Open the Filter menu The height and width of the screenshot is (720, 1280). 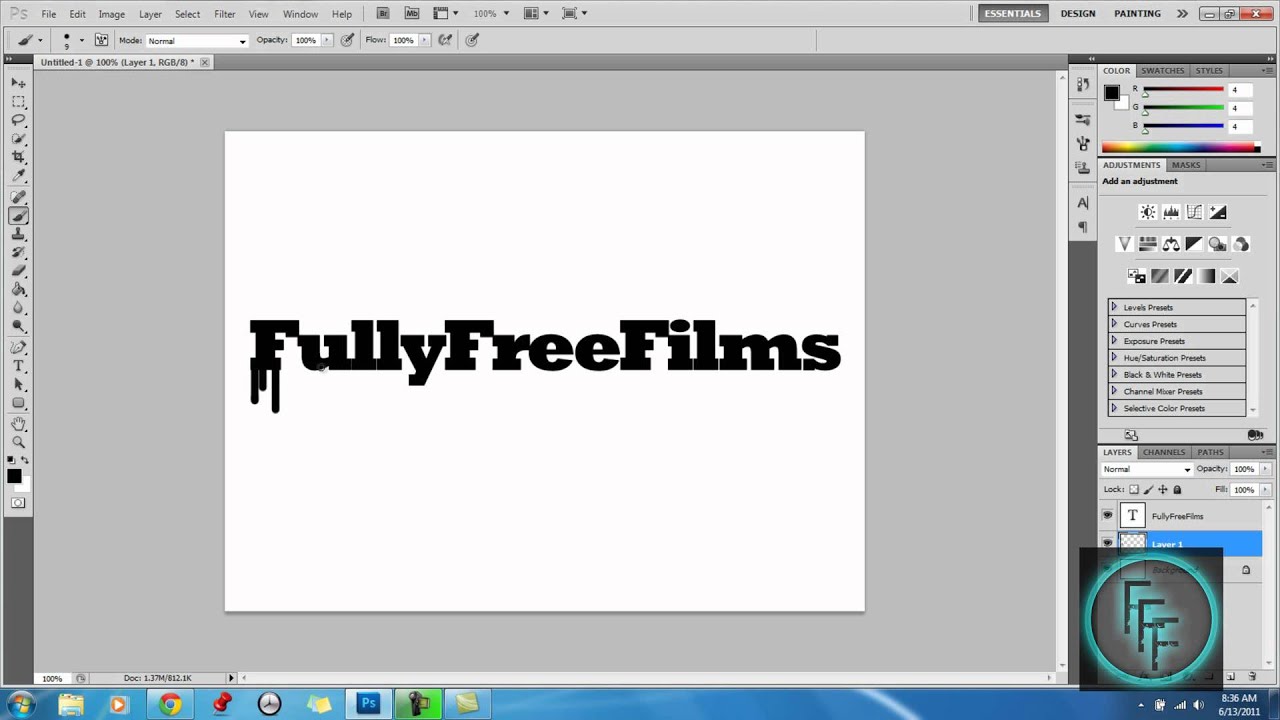(x=224, y=14)
